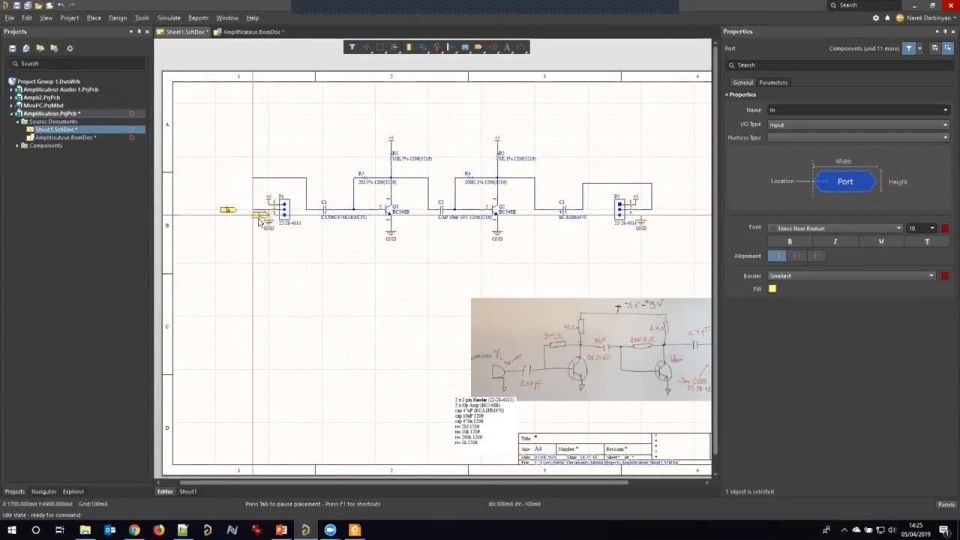Click the red border color swatch
Image resolution: width=960 pixels, height=540 pixels.
tap(945, 276)
